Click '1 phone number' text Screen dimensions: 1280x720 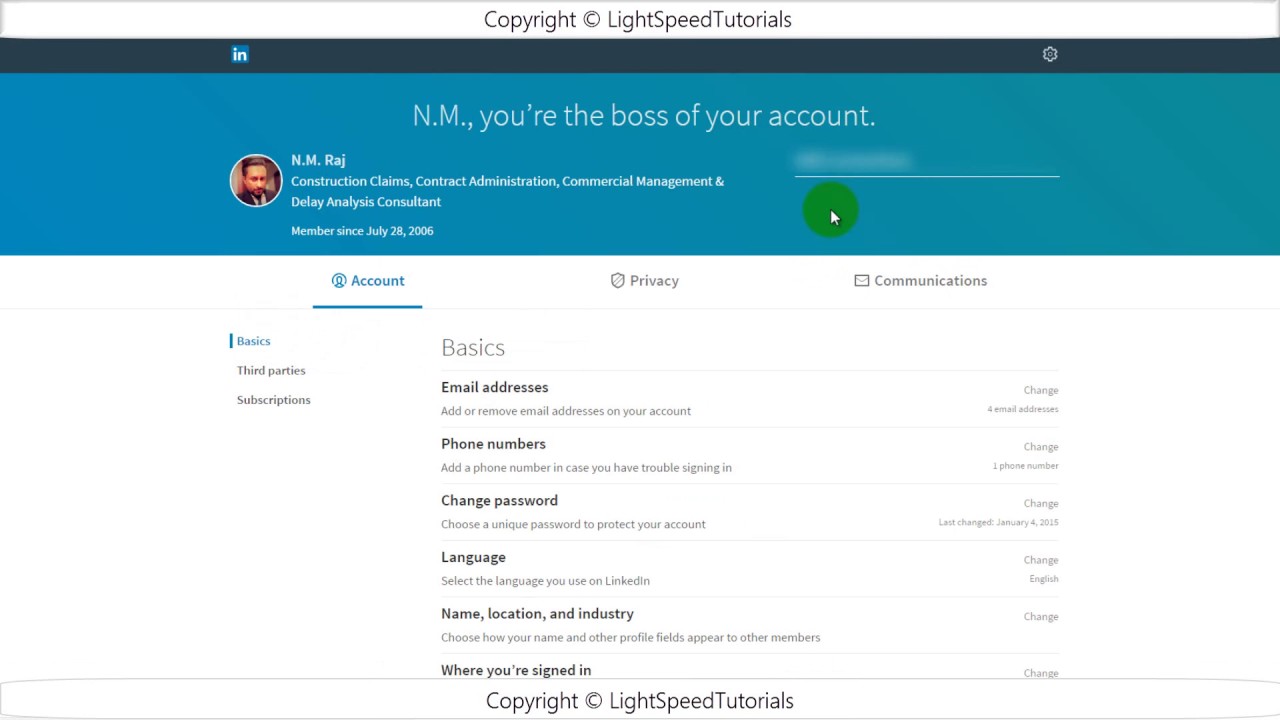coord(1025,466)
